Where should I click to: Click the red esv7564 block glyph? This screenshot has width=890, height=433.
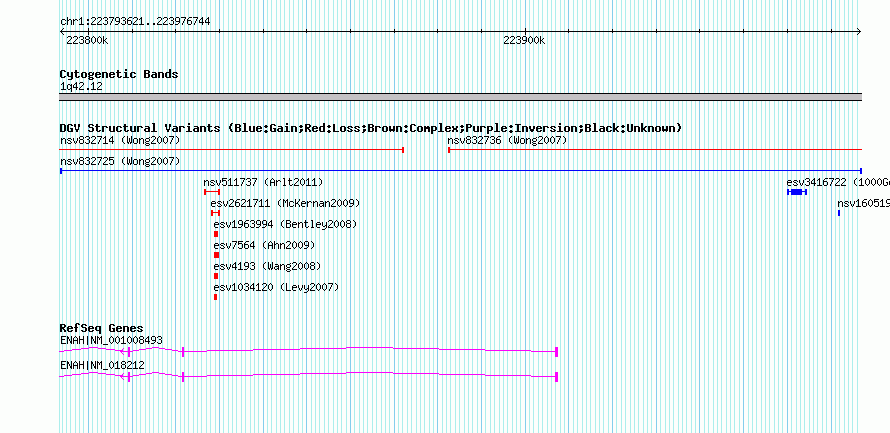tap(216, 255)
